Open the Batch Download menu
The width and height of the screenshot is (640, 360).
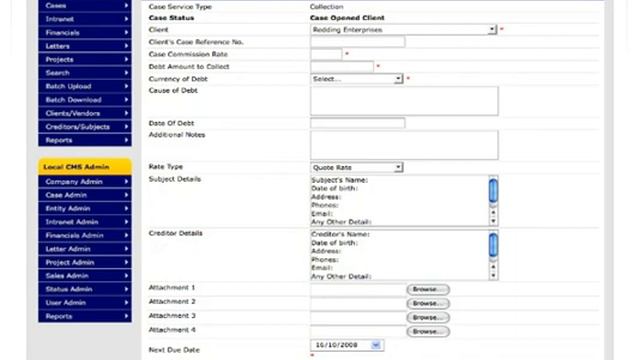[x=85, y=100]
